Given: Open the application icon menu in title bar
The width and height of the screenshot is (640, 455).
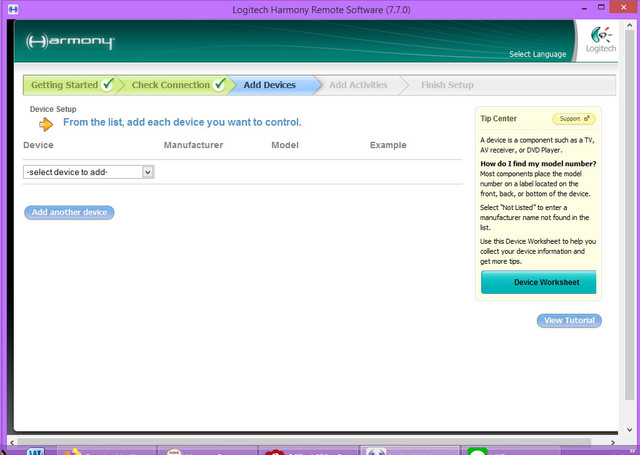Looking at the screenshot, I should [13, 9].
